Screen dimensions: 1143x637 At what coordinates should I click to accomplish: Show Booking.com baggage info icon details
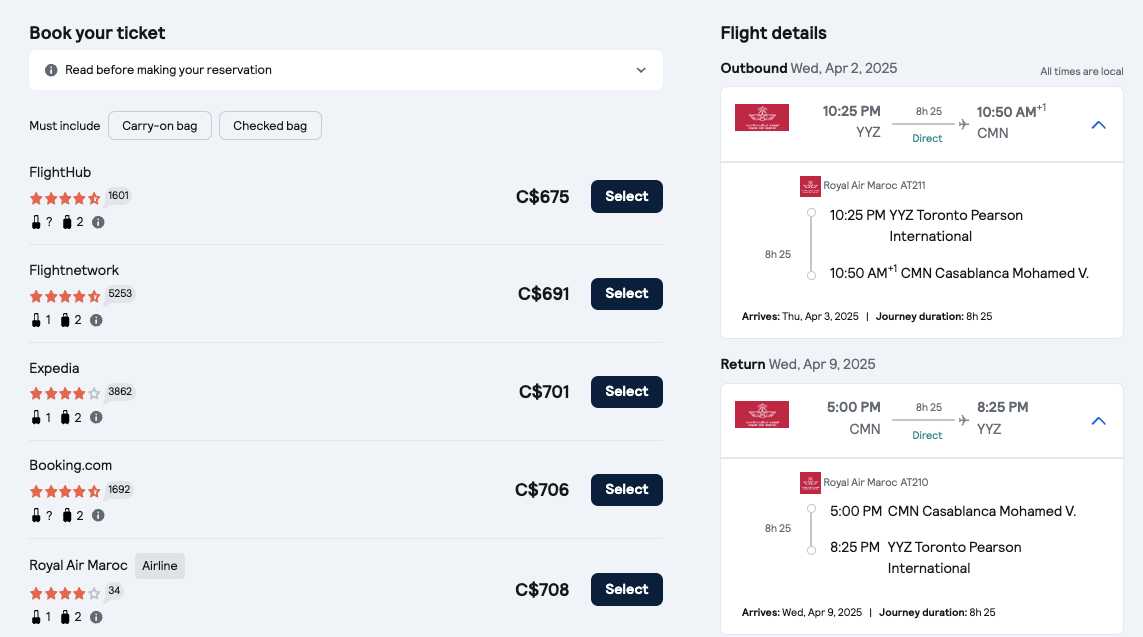[x=98, y=515]
